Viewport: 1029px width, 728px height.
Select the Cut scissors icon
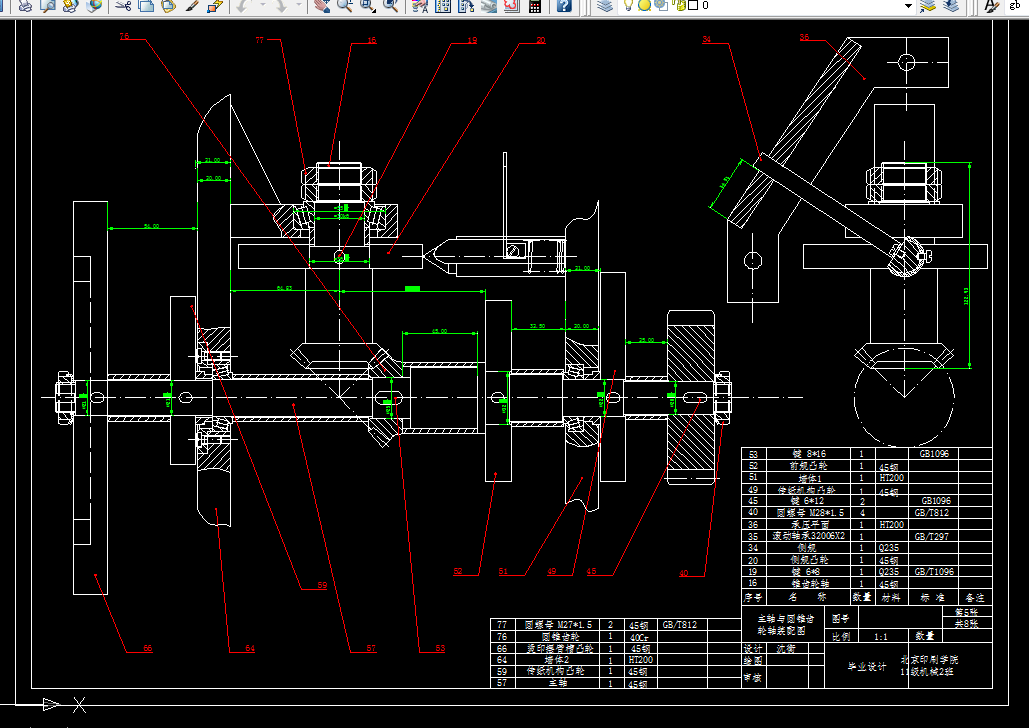123,6
